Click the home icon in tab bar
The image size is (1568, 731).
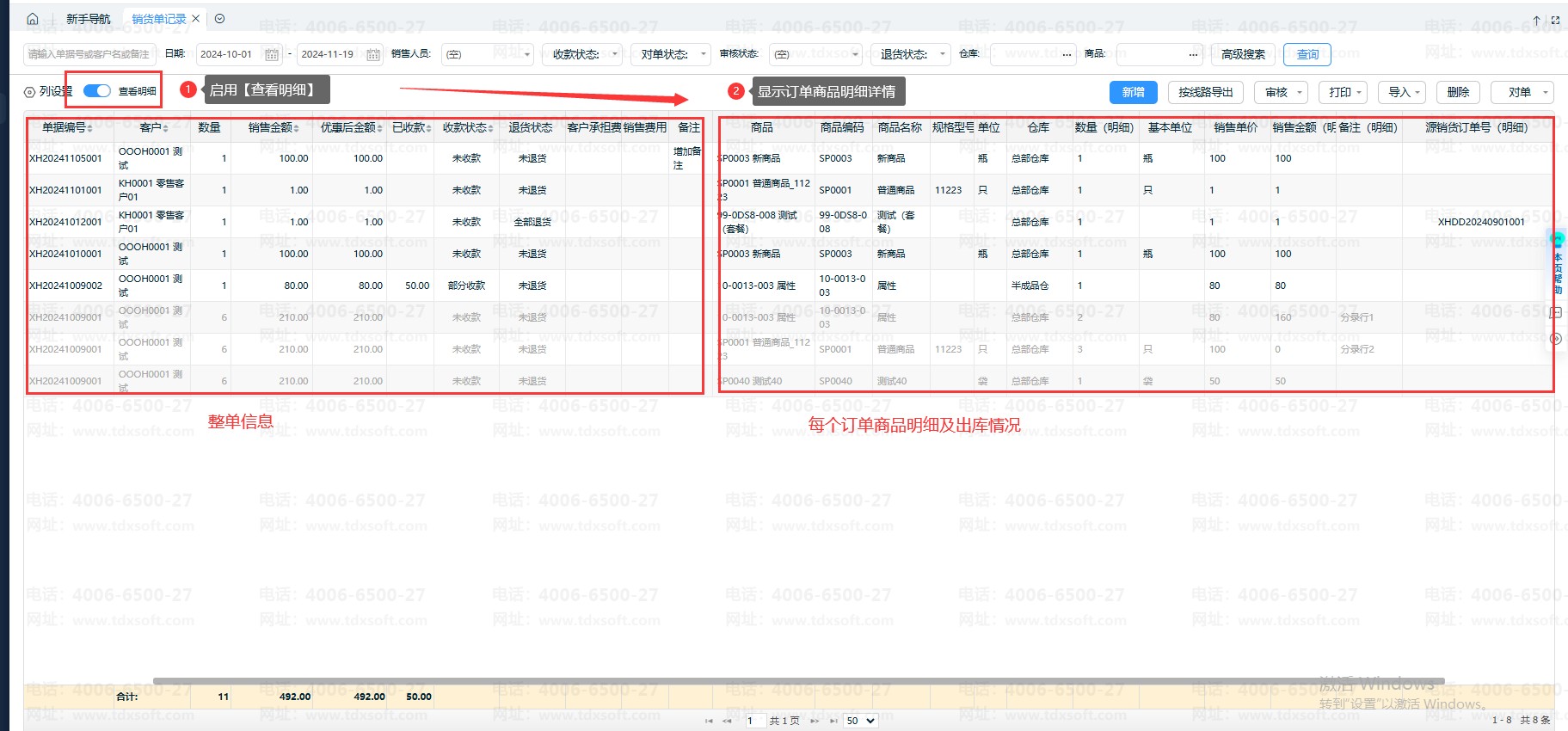coord(33,19)
